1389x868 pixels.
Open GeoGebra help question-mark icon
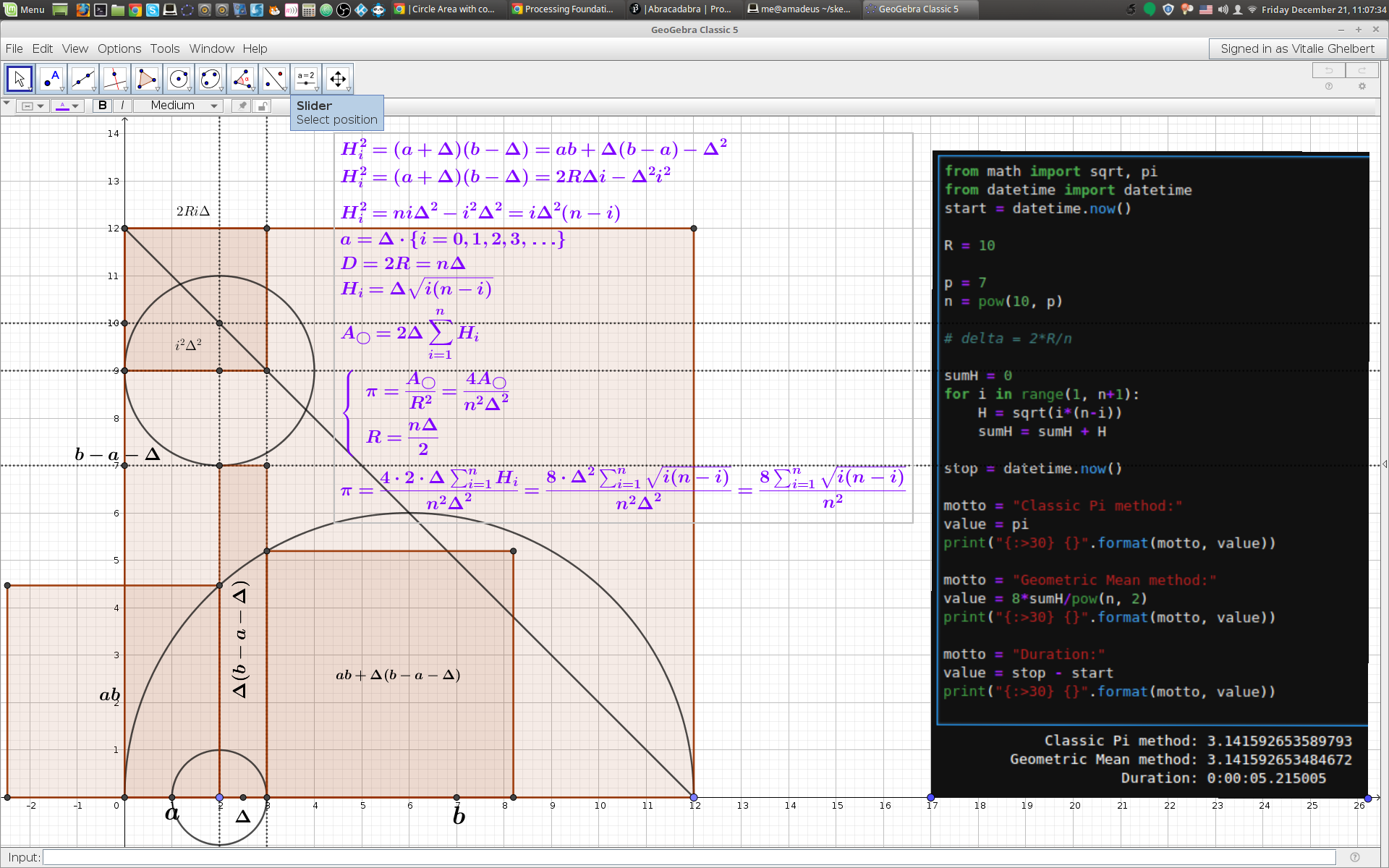pyautogui.click(x=1329, y=86)
